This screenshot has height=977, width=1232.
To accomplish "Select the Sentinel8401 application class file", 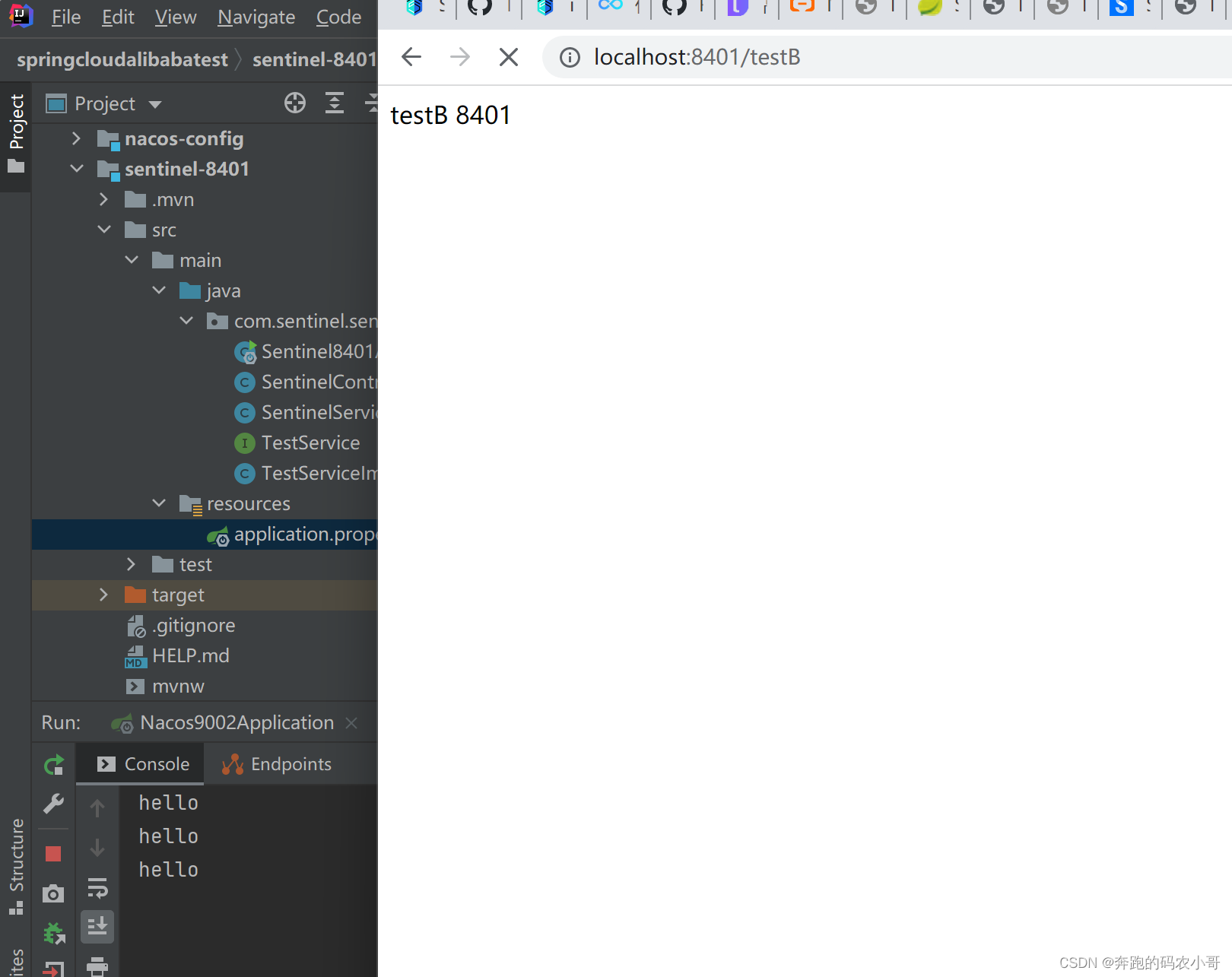I will coord(304,351).
